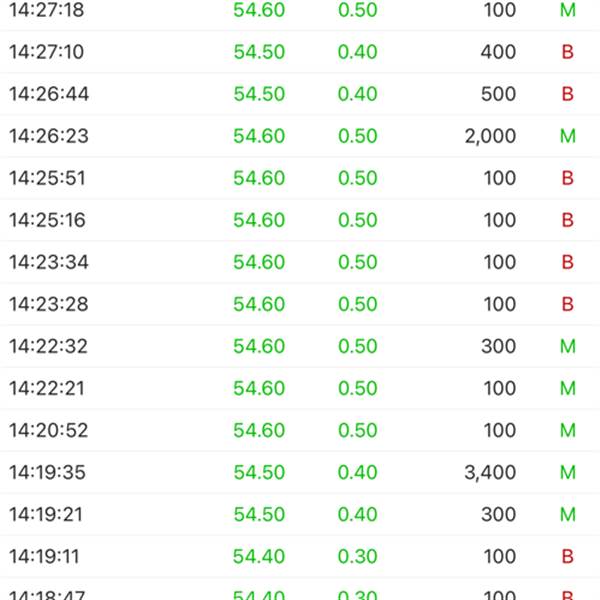Viewport: 600px width, 600px height.
Task: Click the 0.40 change at 14:19:21
Action: [357, 514]
